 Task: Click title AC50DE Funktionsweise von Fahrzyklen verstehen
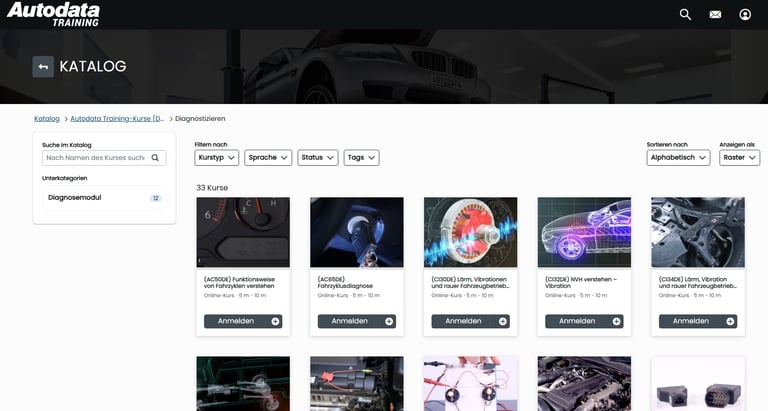[x=240, y=283]
